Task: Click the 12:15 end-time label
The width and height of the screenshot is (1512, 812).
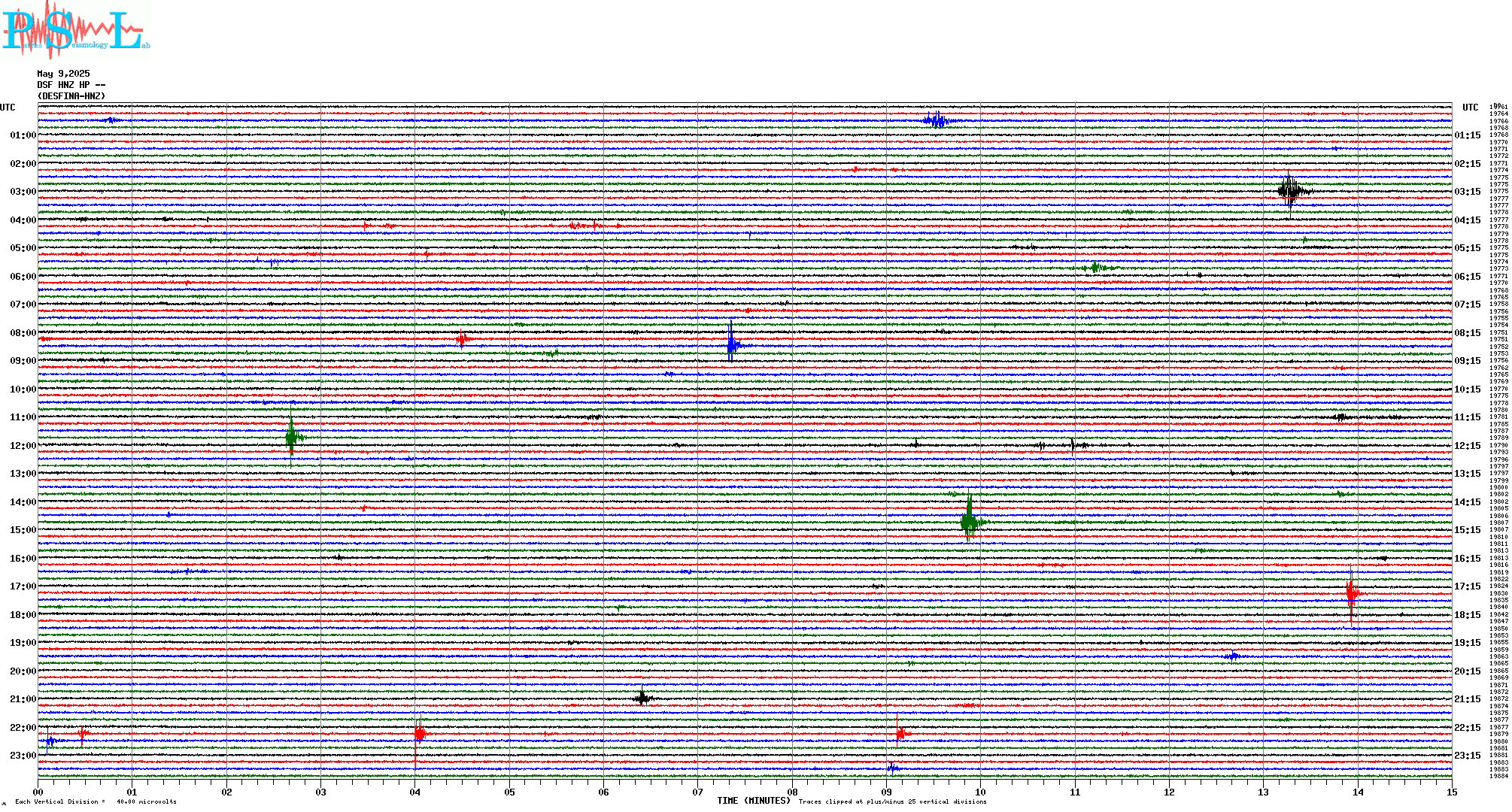Action: pos(1467,446)
